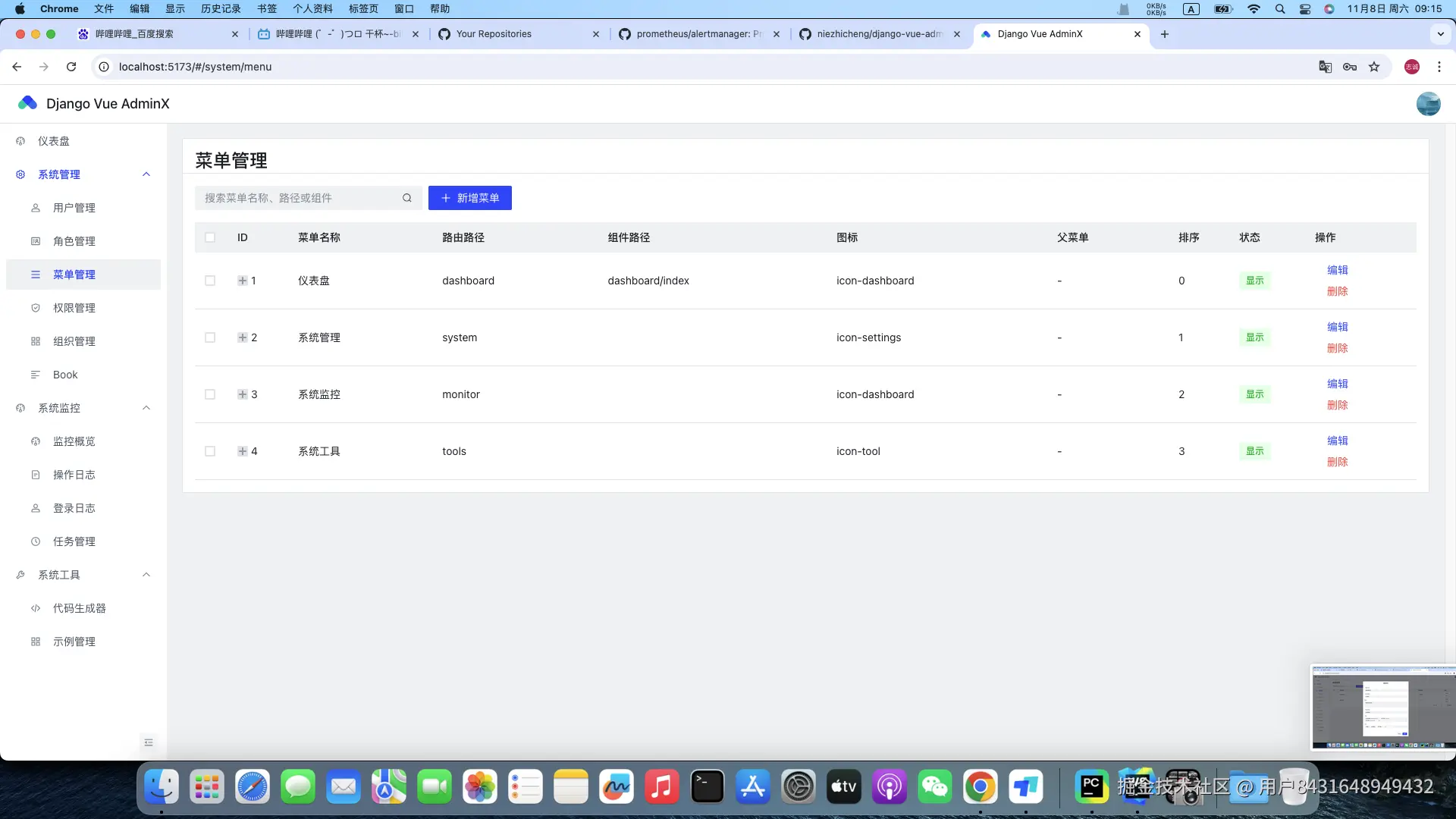Open WeChat from the dock
Screen dimensions: 1456x819
point(934,787)
